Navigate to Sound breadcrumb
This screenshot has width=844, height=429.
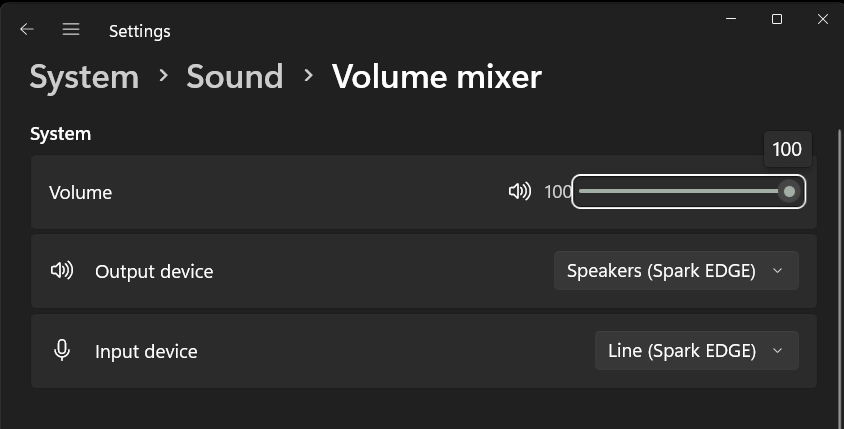click(235, 76)
